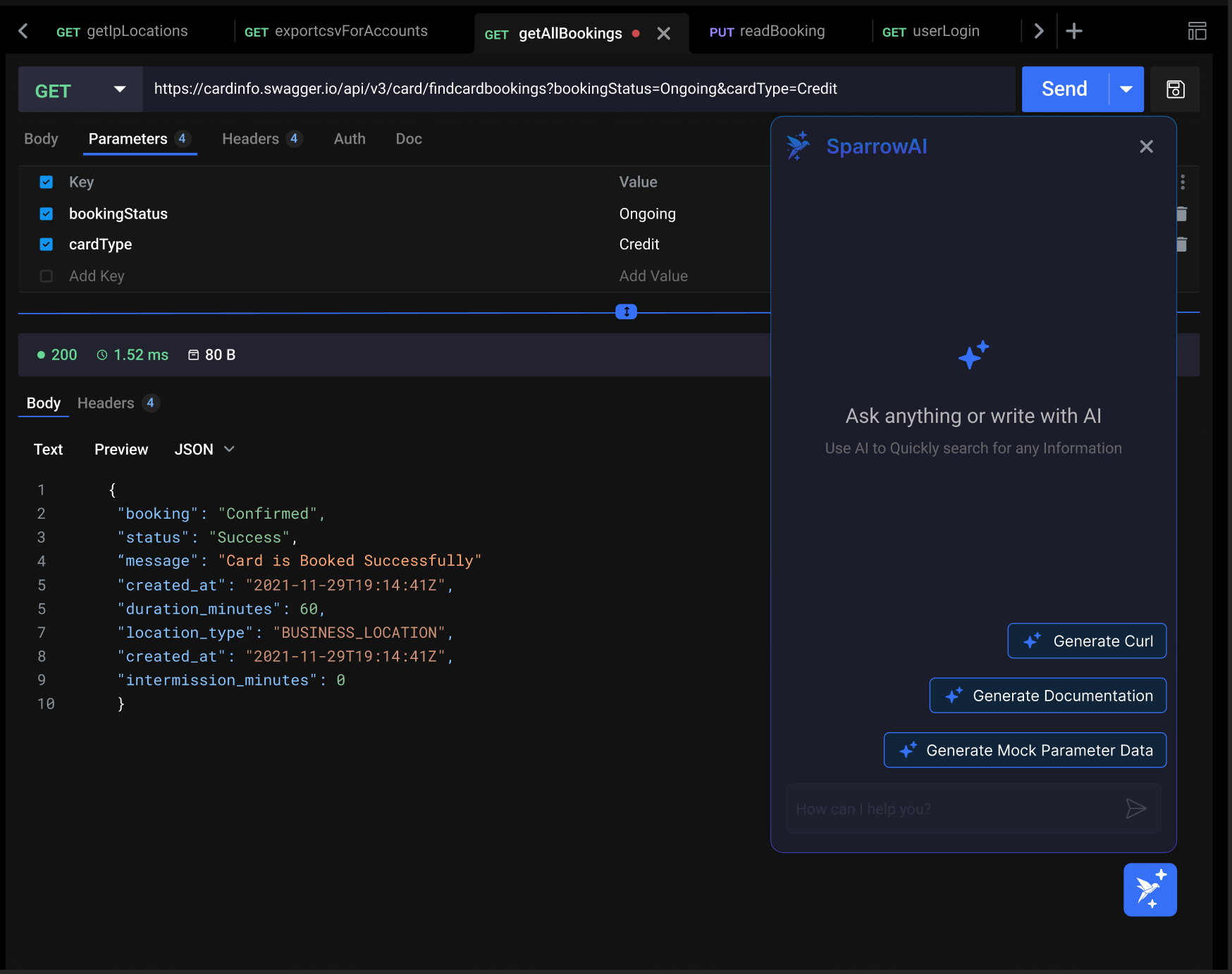Switch response view to Preview
Viewport: 1232px width, 974px height.
tap(121, 449)
